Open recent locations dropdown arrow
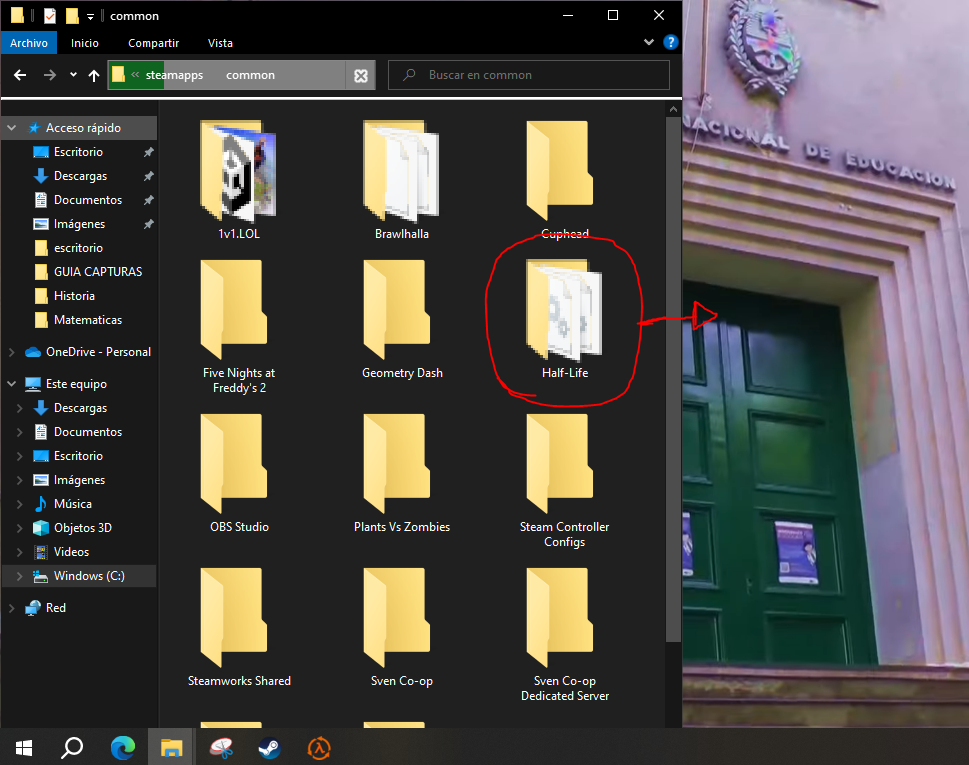This screenshot has height=765, width=969. pyautogui.click(x=73, y=75)
